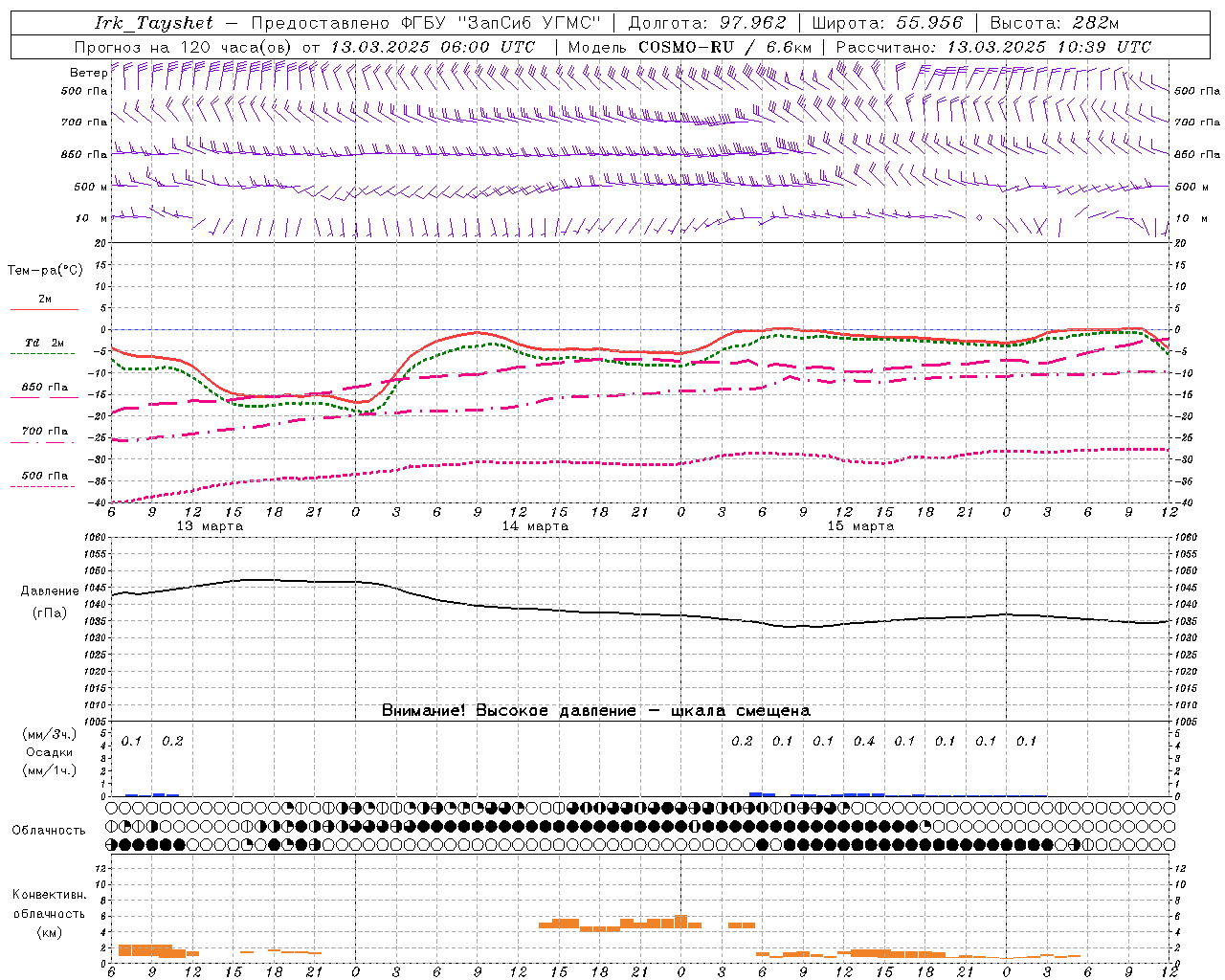Click the Ветер wind panel label

89,73
